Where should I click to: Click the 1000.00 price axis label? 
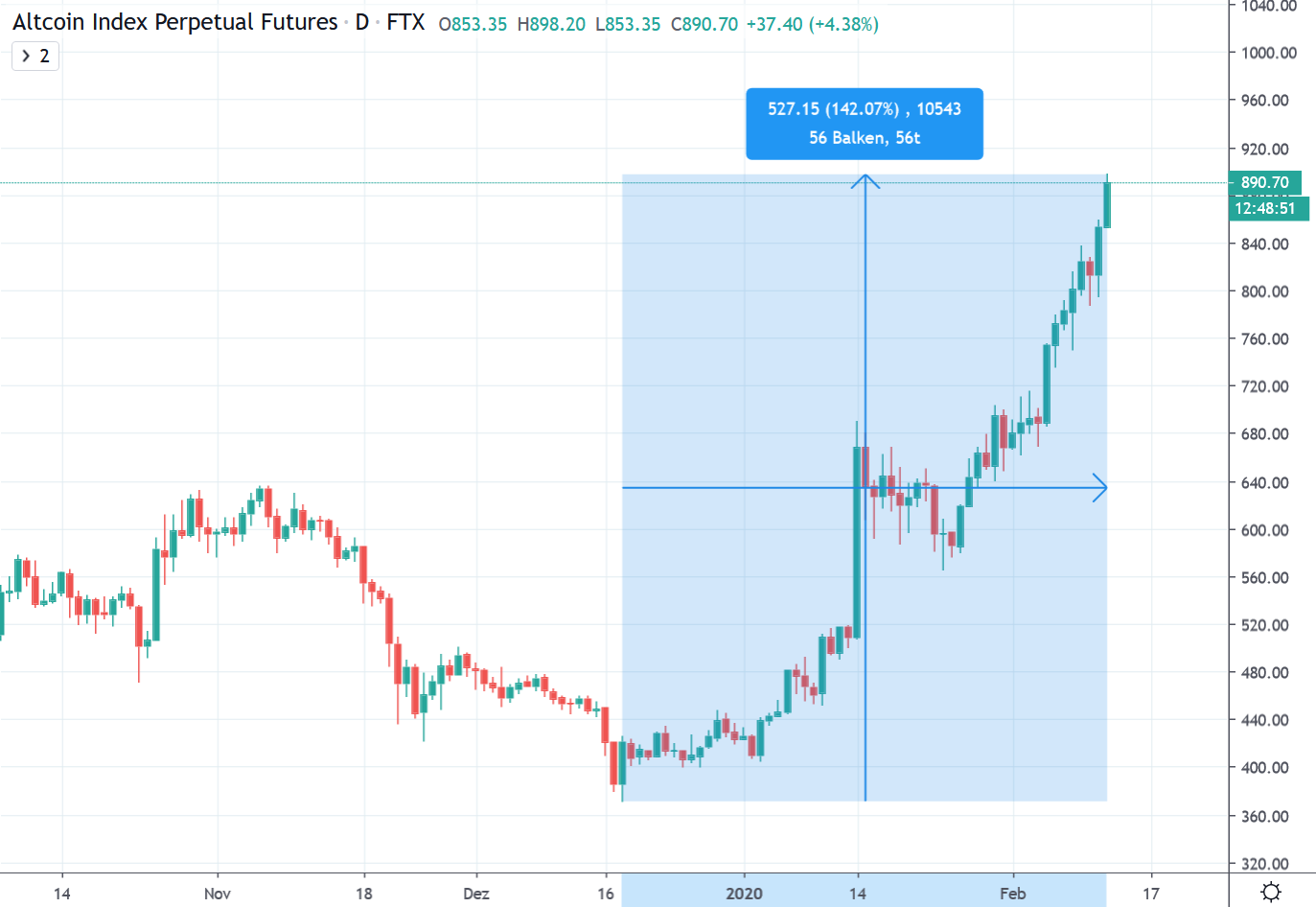tap(1268, 53)
